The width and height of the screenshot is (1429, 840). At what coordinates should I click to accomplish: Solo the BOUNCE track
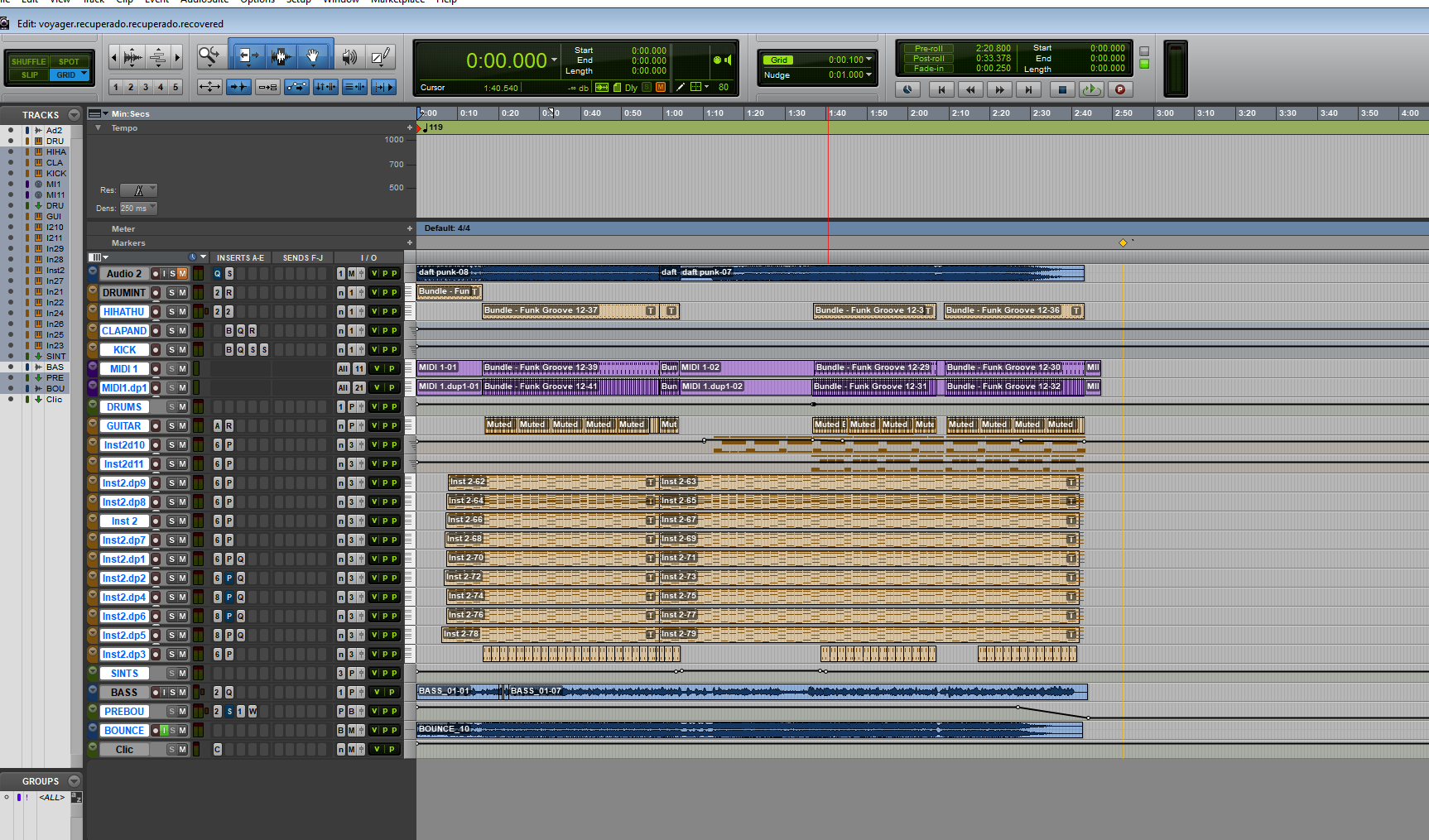pyautogui.click(x=173, y=731)
